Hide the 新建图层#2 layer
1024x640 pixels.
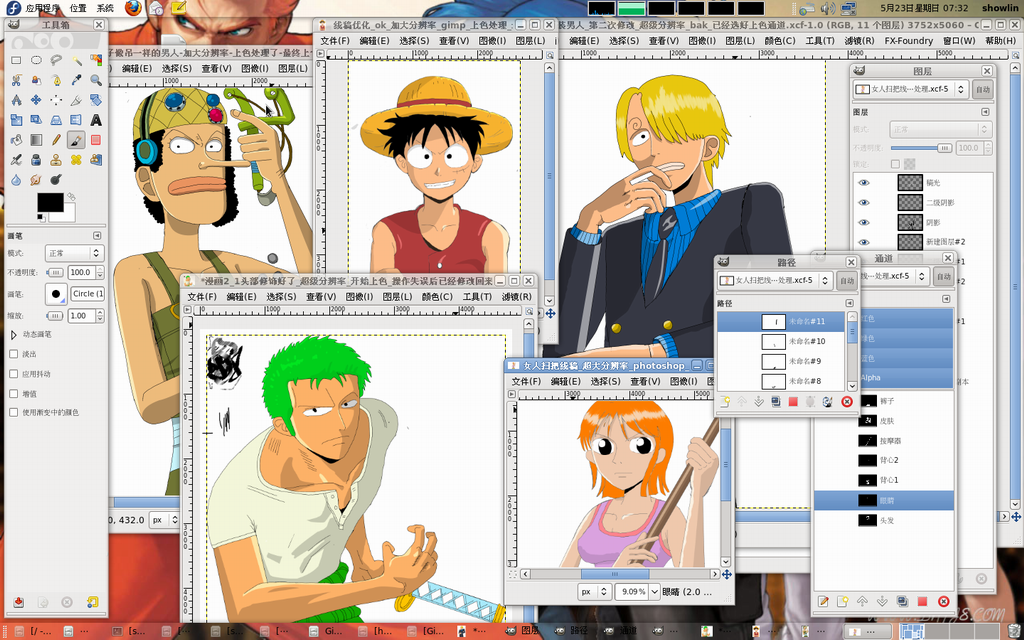(x=864, y=242)
